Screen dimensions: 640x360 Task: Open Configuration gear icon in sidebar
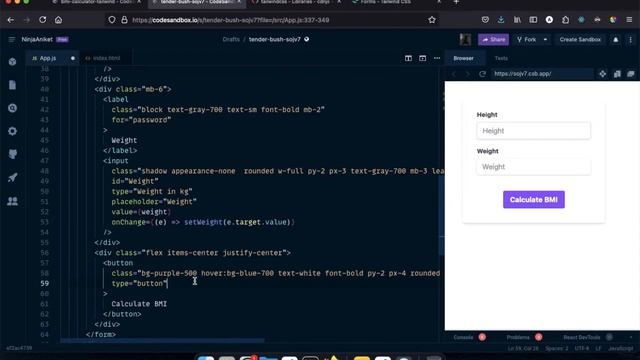click(x=13, y=131)
